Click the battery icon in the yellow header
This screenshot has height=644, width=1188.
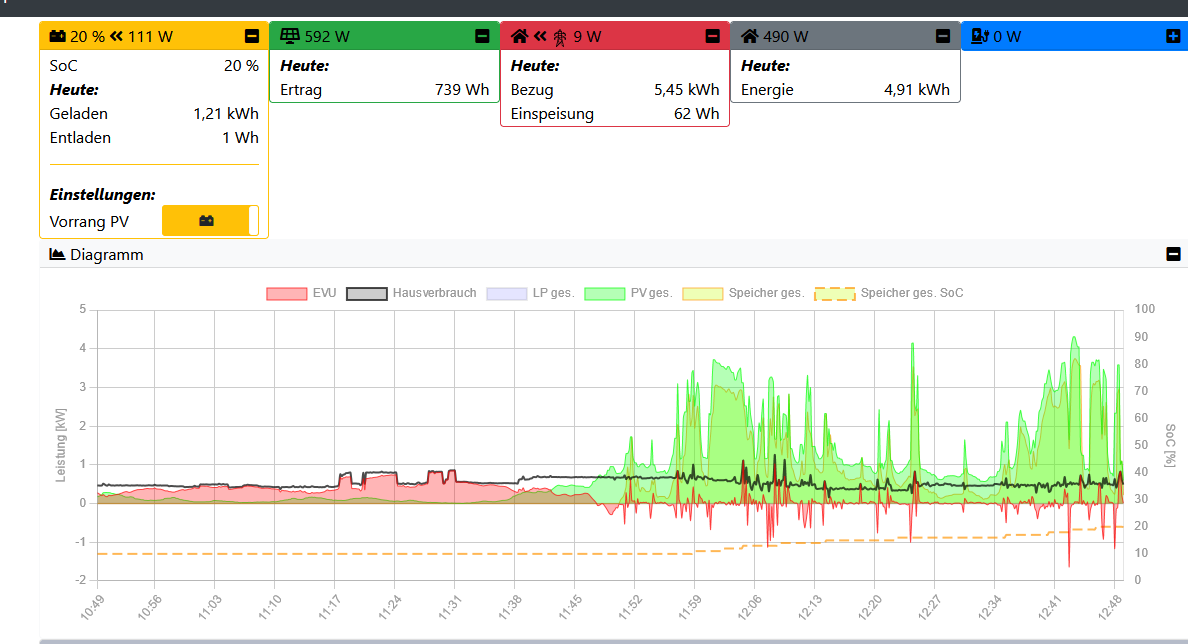pyautogui.click(x=58, y=37)
